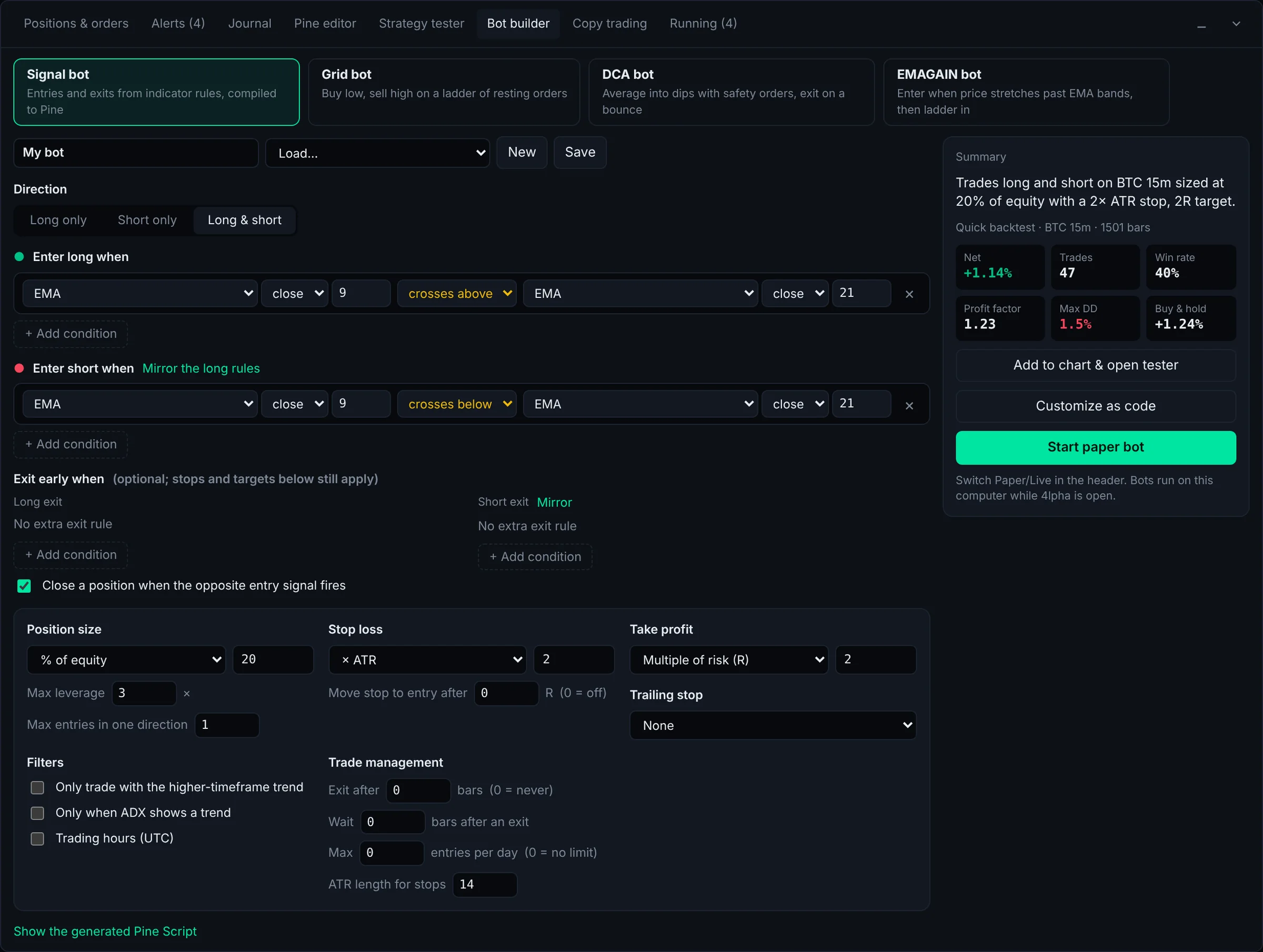Enable ADX shows a trend filter
The image size is (1263, 952).
[x=37, y=813]
